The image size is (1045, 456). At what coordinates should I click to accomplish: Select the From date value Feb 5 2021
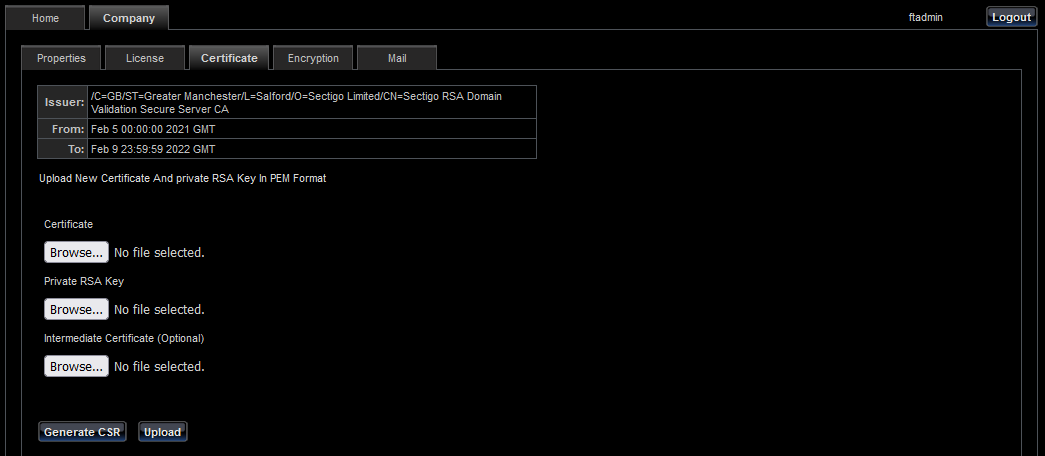[x=153, y=130]
